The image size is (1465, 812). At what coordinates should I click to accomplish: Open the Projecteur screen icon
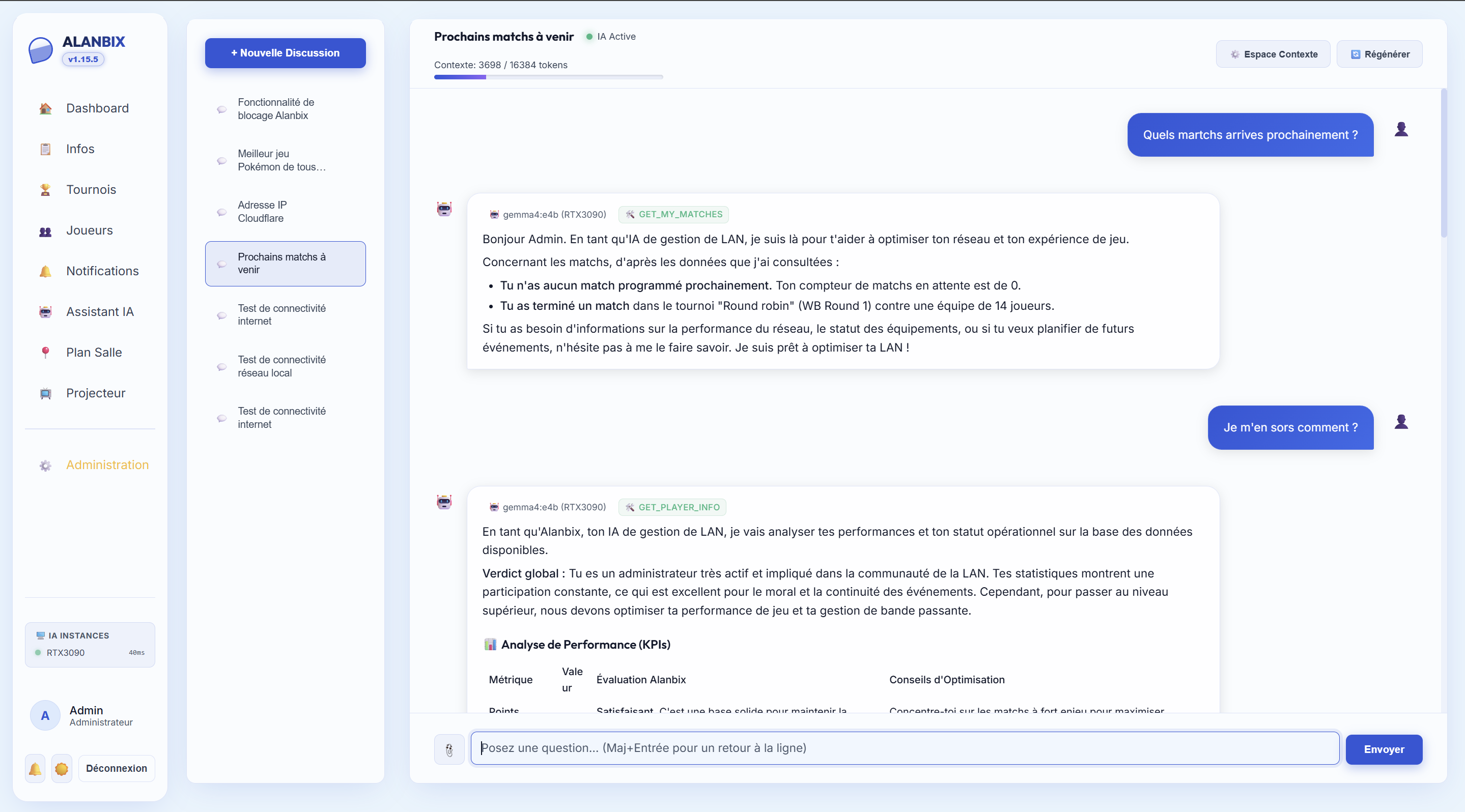45,394
